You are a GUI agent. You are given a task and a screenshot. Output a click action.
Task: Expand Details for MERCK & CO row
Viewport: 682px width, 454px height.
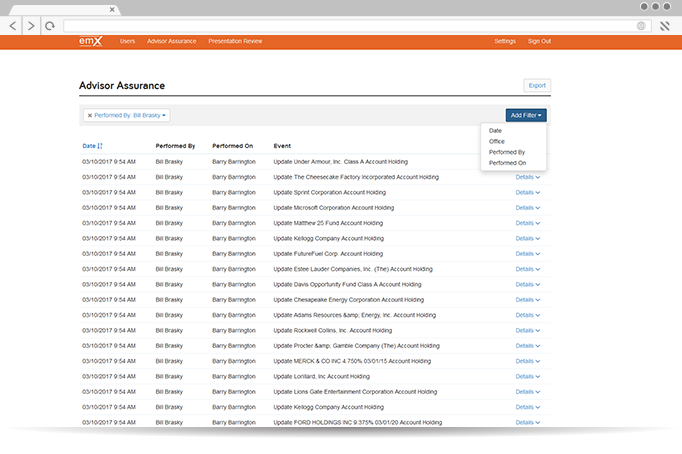click(x=528, y=361)
